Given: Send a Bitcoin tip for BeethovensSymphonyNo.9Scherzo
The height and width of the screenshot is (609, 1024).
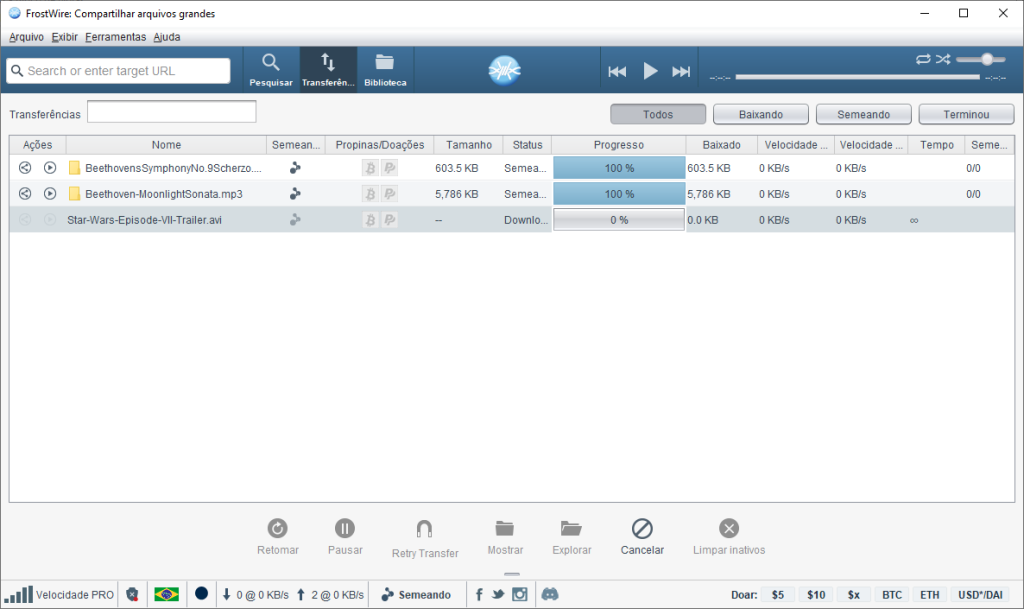Looking at the screenshot, I should [x=370, y=168].
